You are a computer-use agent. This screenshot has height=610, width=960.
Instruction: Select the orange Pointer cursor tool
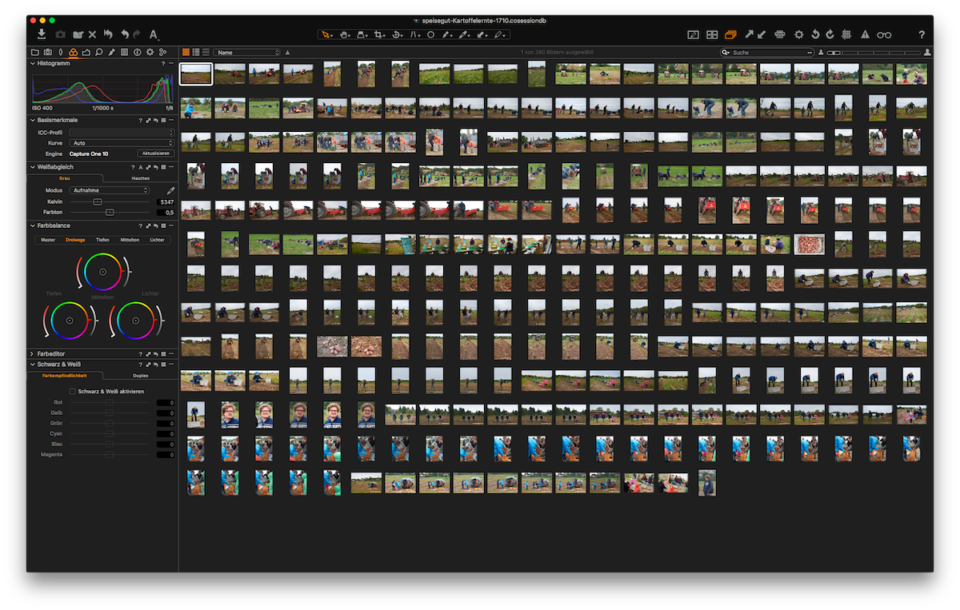click(x=326, y=35)
